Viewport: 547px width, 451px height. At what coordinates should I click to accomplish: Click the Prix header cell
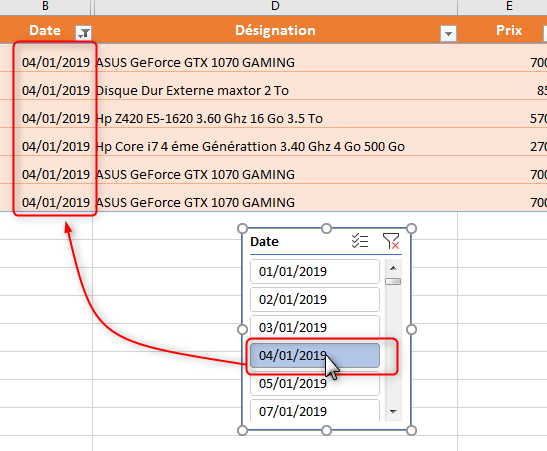point(503,30)
